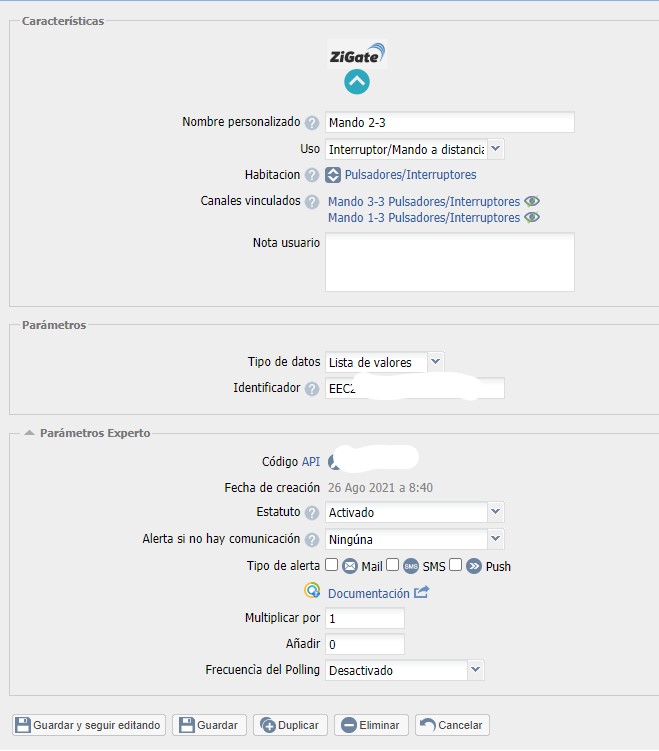This screenshot has width=659, height=751.
Task: Click help icon beside Alerta si no hay comunicación
Action: pos(312,540)
